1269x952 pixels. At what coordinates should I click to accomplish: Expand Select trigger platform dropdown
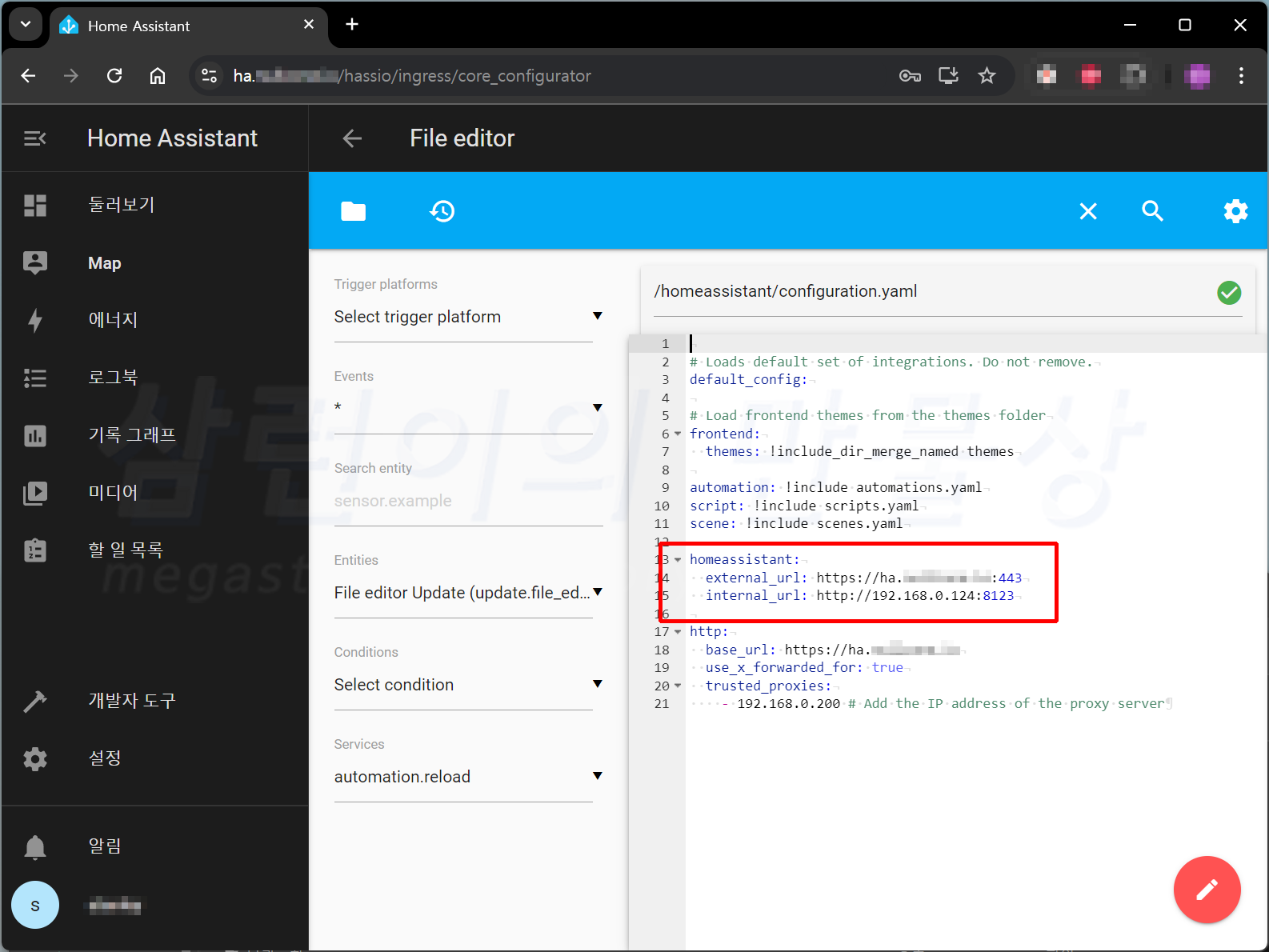point(468,317)
